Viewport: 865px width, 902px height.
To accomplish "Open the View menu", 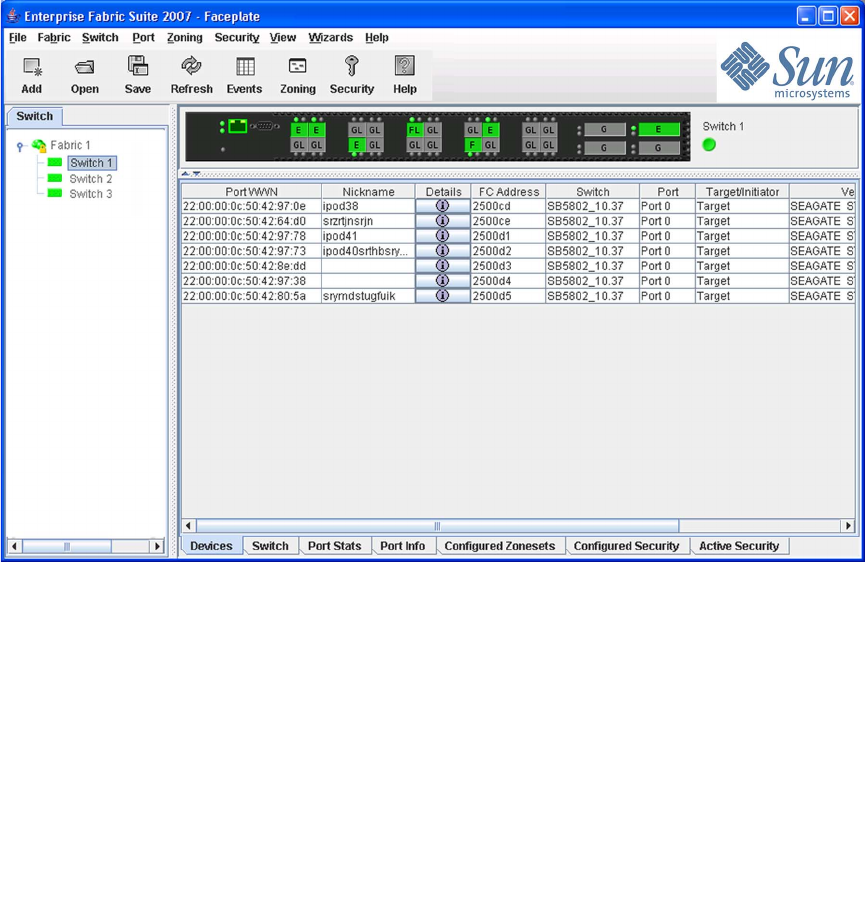I will [283, 37].
